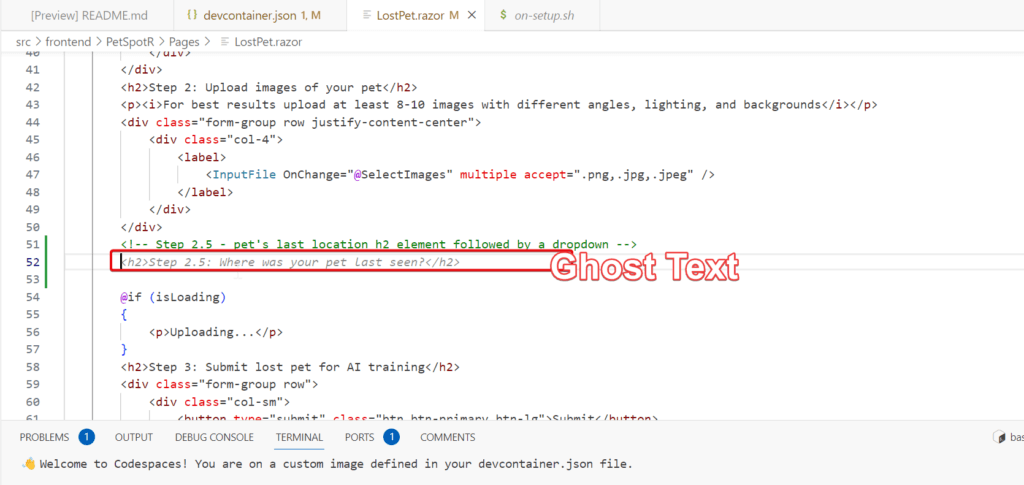Click the Step 2.5 comment on line 51
Image resolution: width=1024 pixels, height=485 pixels.
click(x=378, y=245)
